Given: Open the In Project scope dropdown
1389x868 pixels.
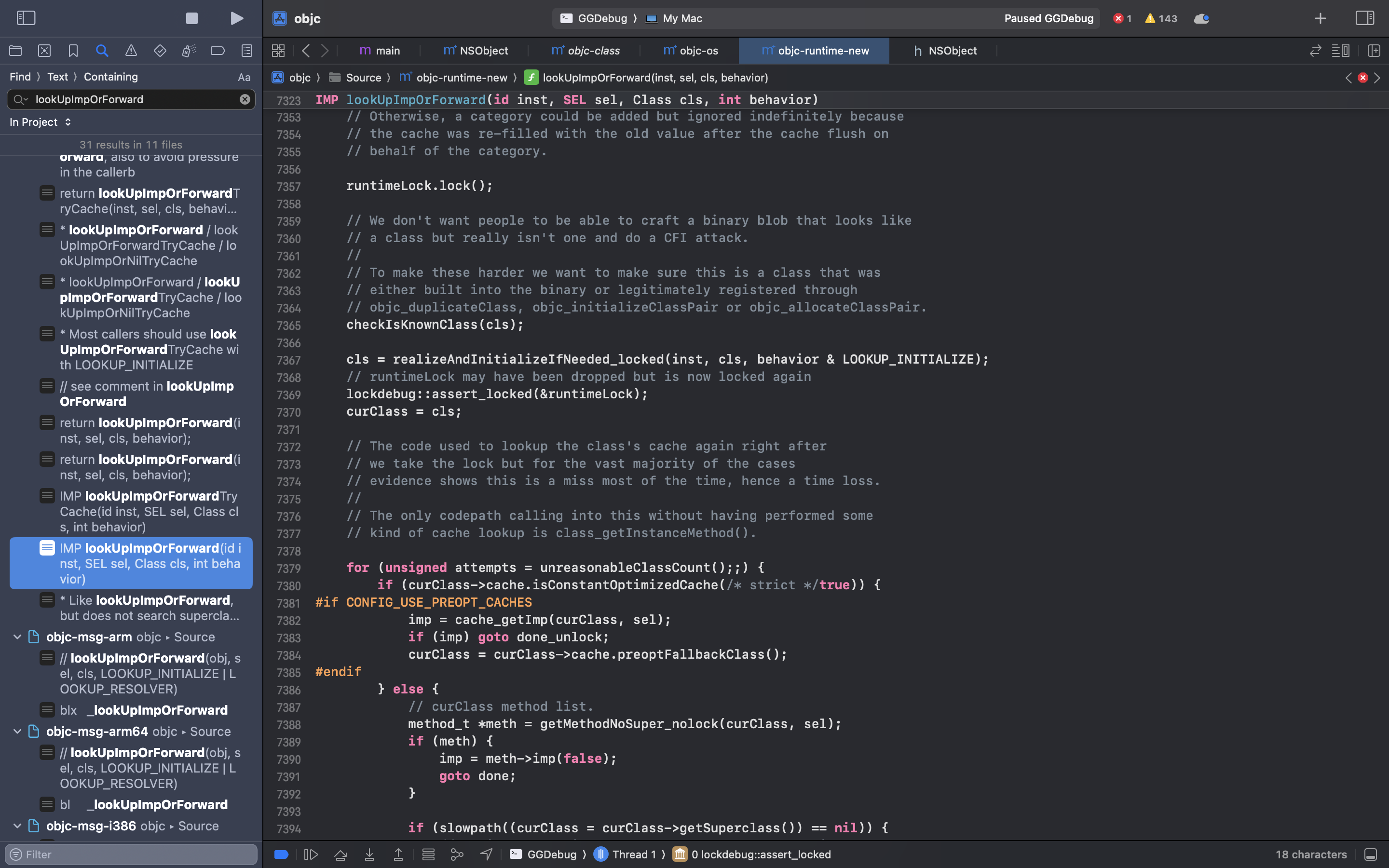Looking at the screenshot, I should pyautogui.click(x=40, y=122).
